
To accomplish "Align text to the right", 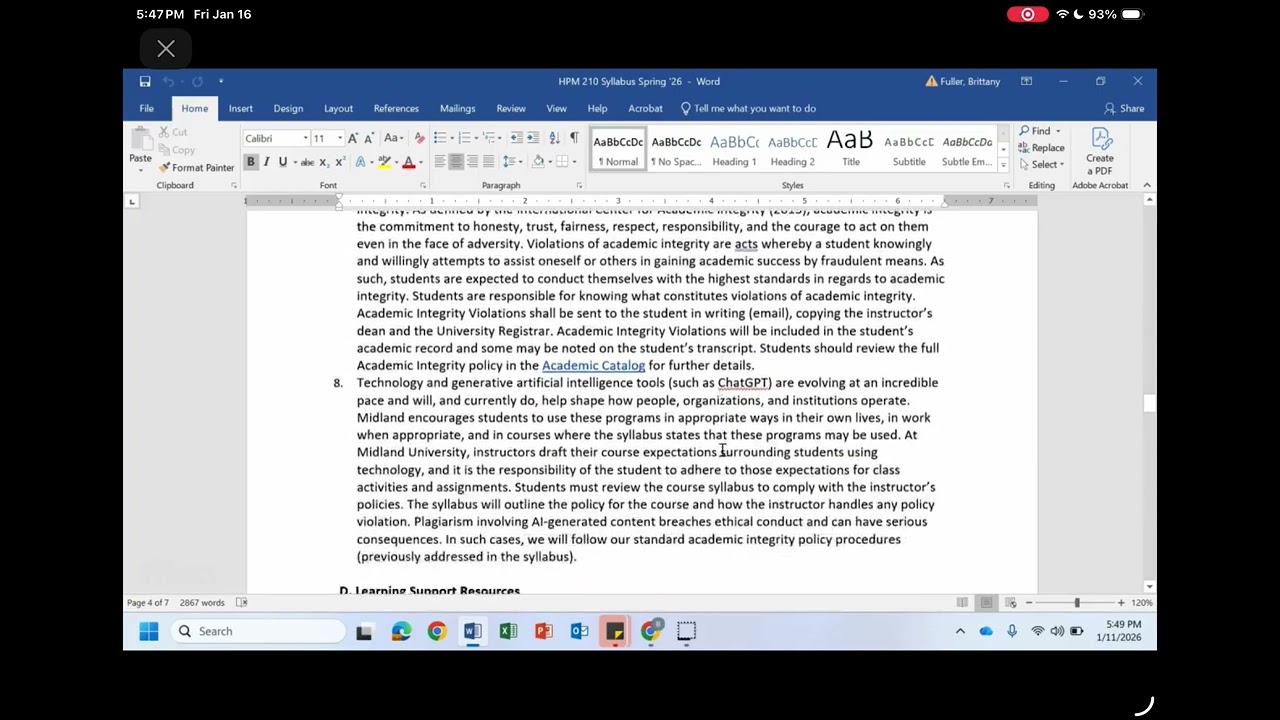I will (472, 162).
